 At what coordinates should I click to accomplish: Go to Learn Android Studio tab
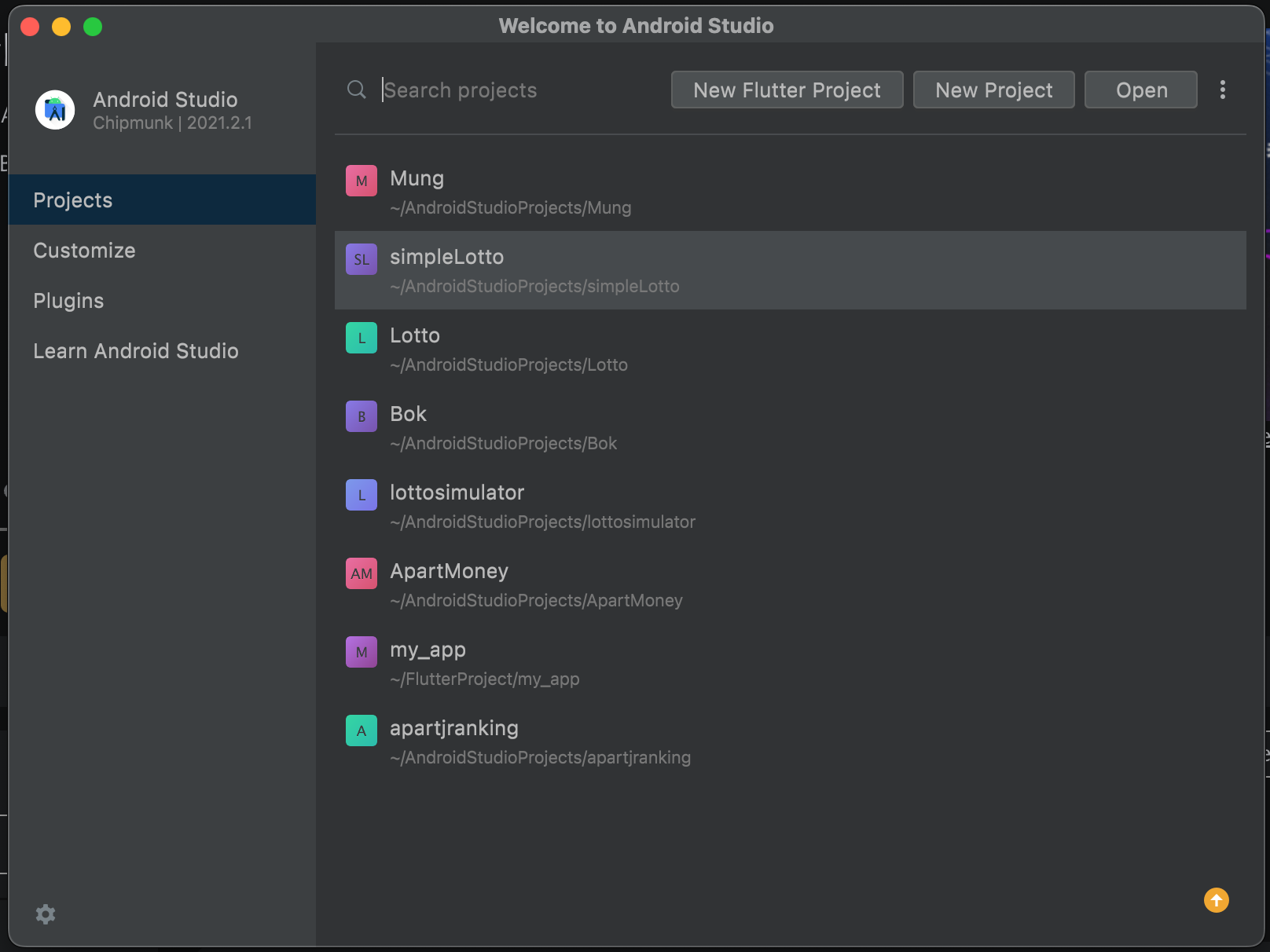pyautogui.click(x=162, y=350)
